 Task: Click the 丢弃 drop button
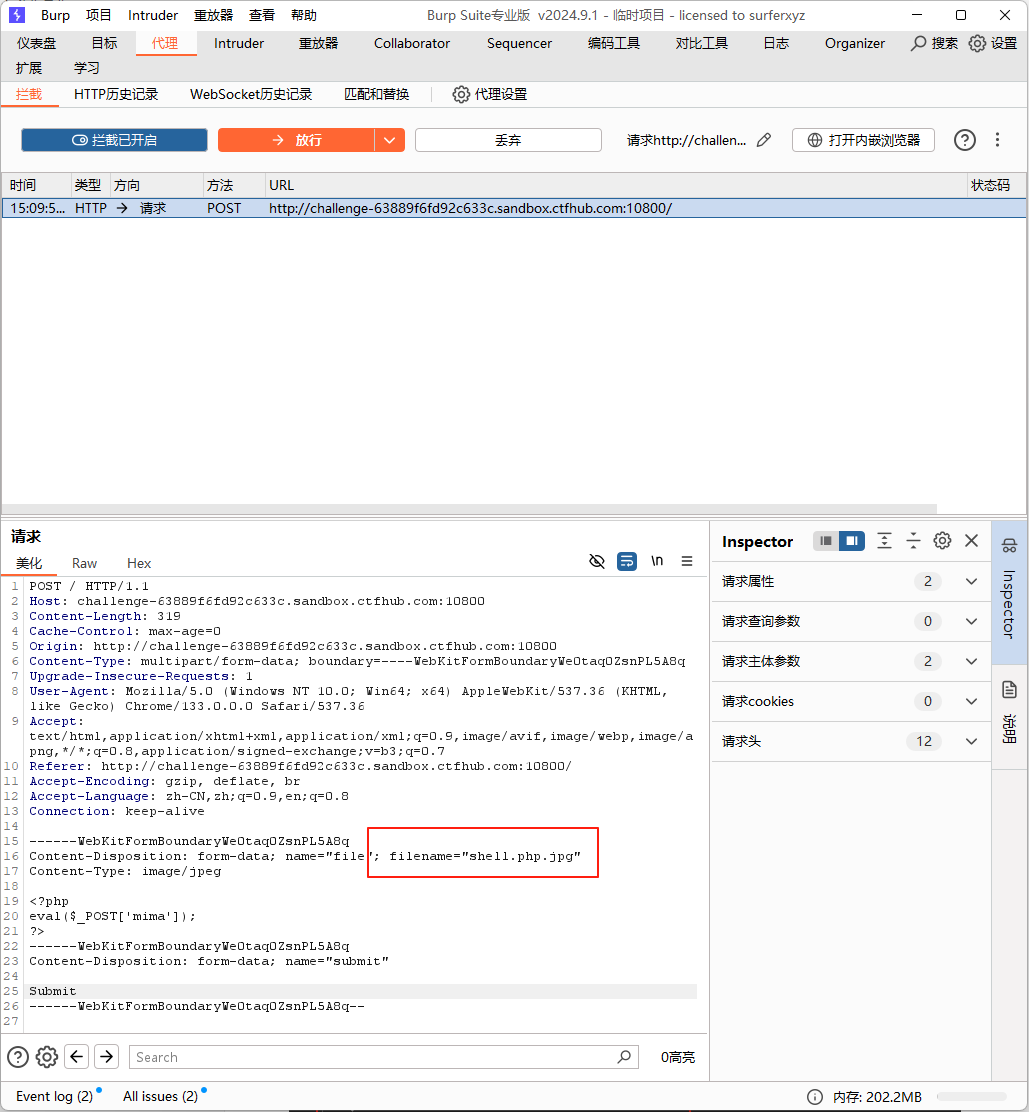(508, 140)
